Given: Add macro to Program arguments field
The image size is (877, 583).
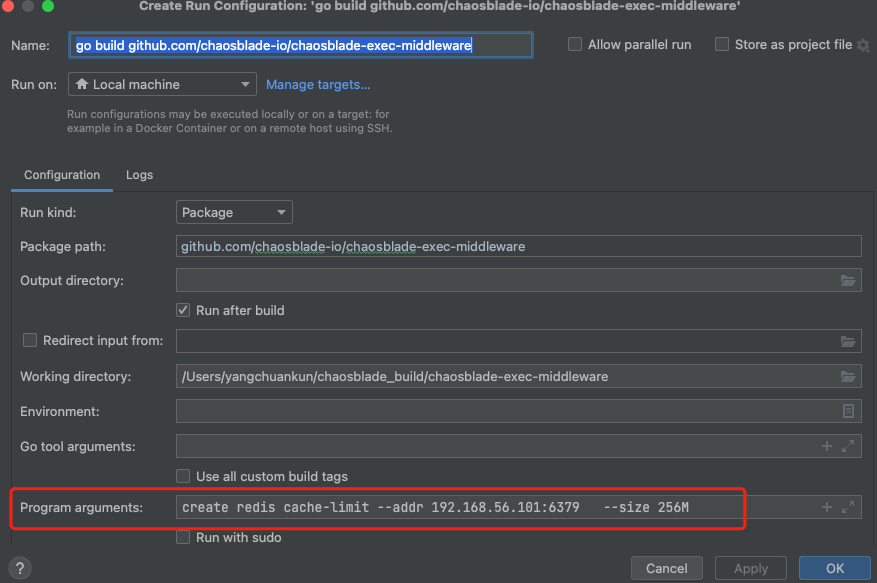Looking at the screenshot, I should 827,507.
